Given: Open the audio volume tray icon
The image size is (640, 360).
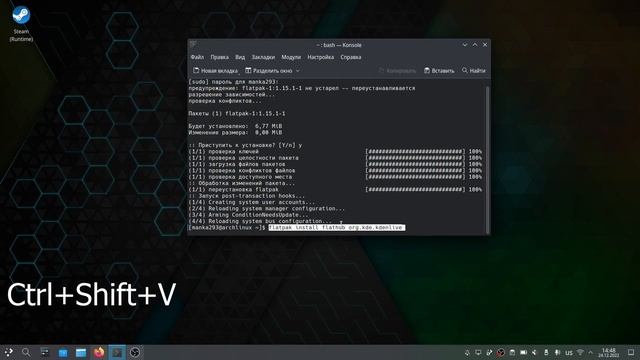Looking at the screenshot, I should (535, 352).
